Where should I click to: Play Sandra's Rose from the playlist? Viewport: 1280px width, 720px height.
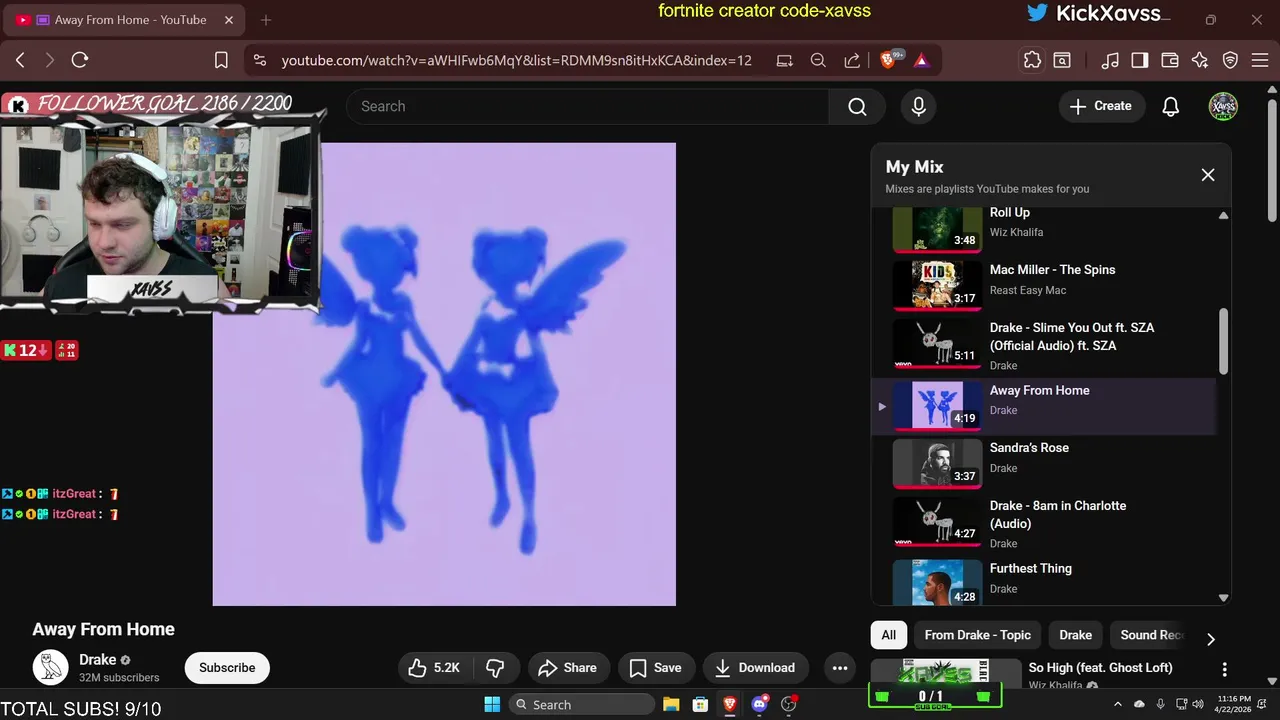coord(1045,463)
